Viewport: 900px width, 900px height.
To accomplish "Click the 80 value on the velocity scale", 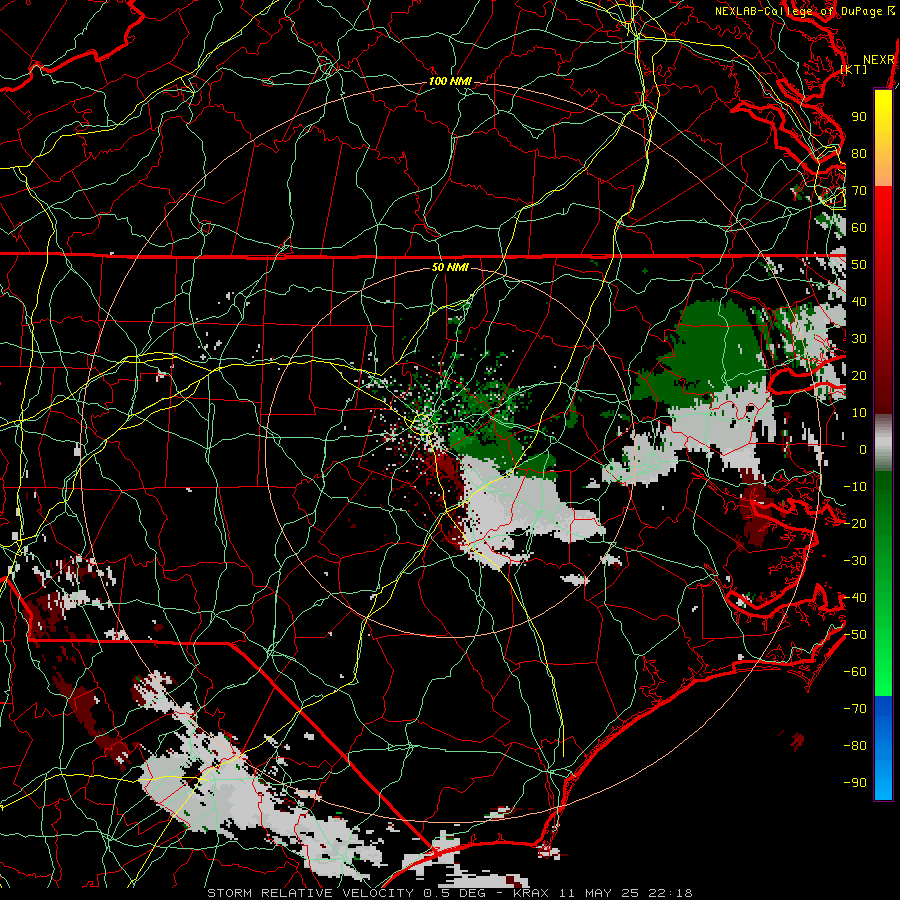I will pos(859,153).
